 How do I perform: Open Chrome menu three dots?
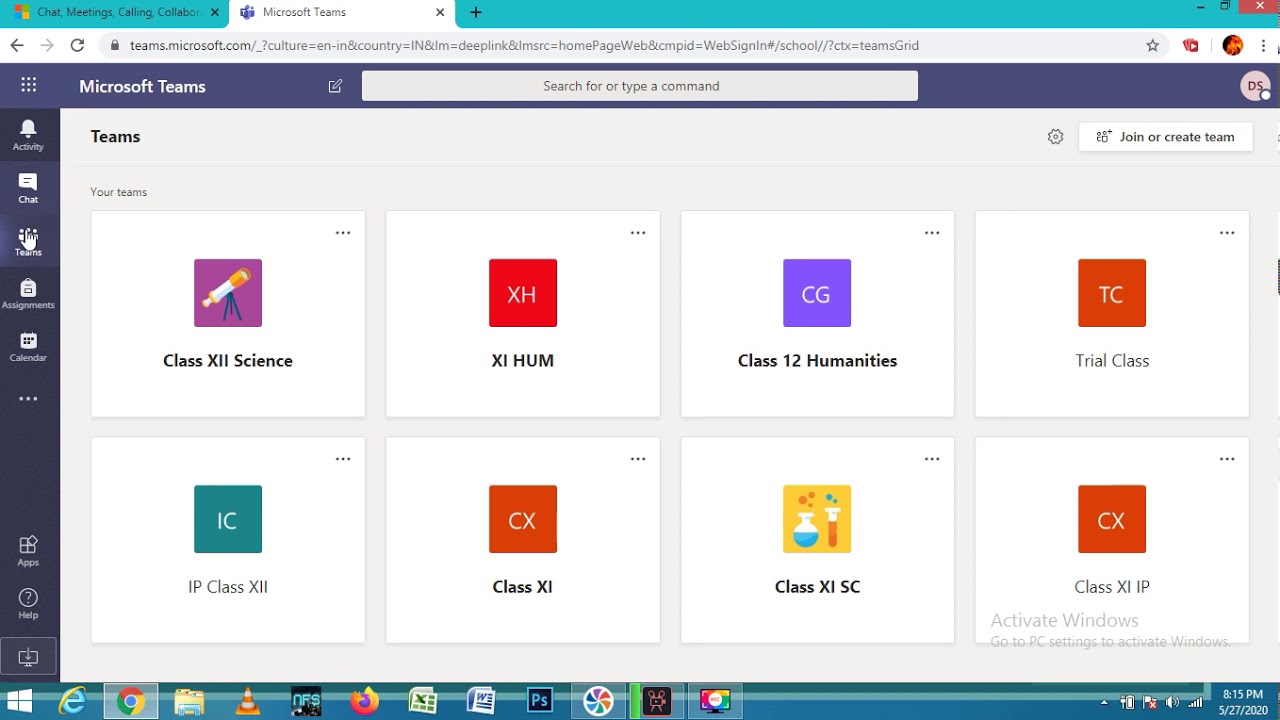[x=1266, y=45]
